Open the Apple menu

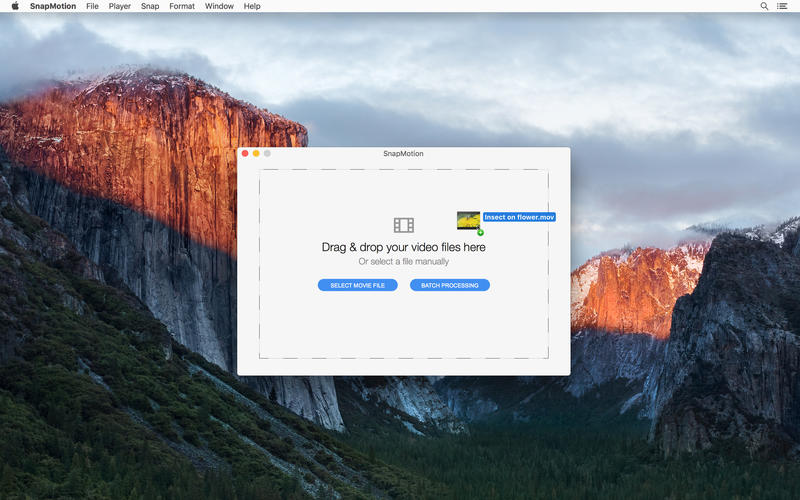[x=14, y=6]
